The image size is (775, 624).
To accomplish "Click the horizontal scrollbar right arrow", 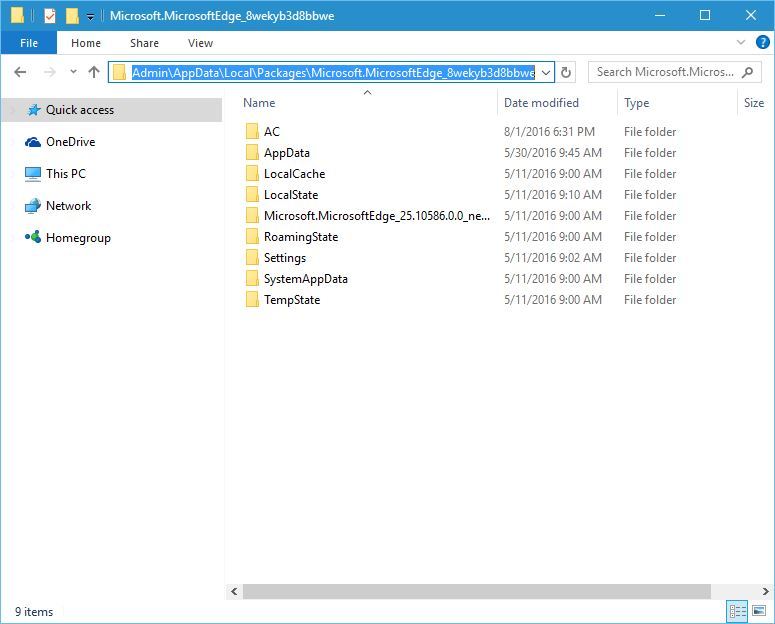I will 765,591.
